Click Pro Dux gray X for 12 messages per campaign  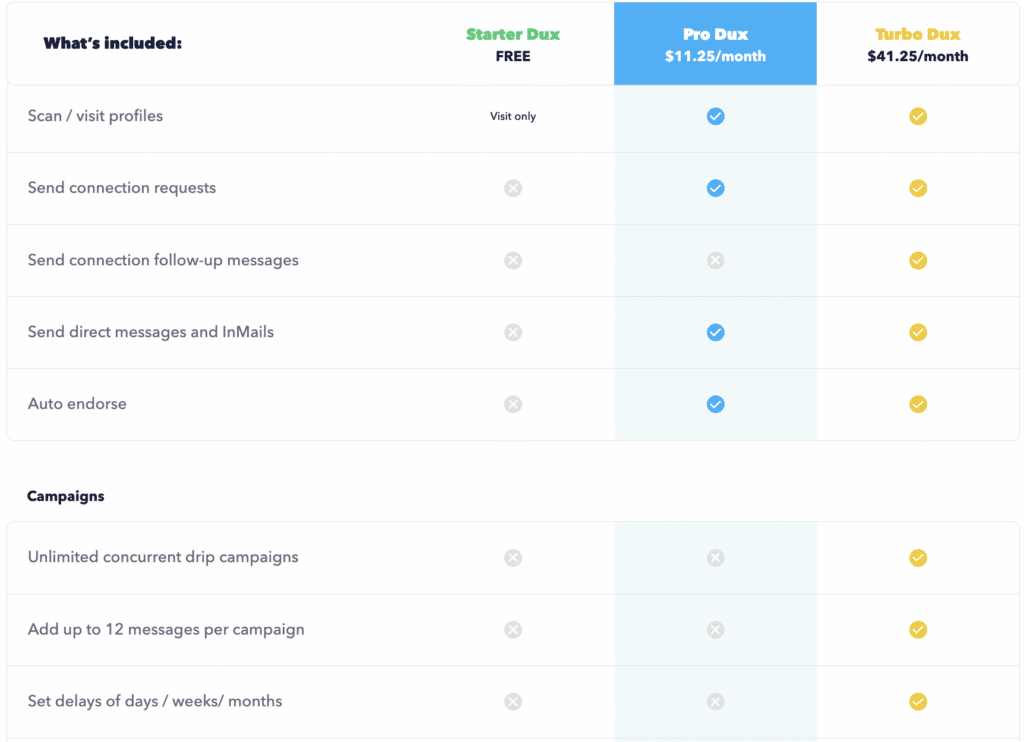click(x=715, y=630)
